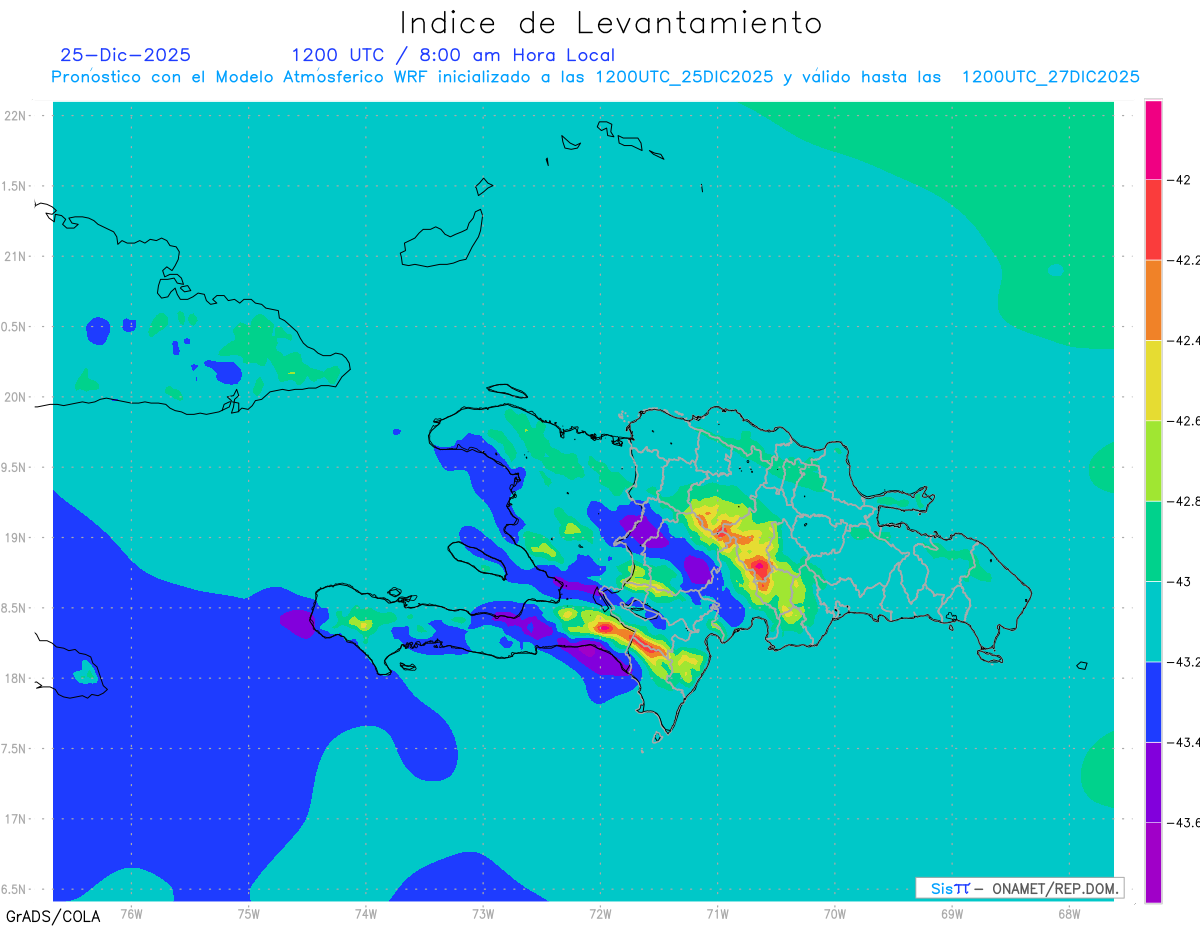Click the "73W" longitude axis label

483,913
